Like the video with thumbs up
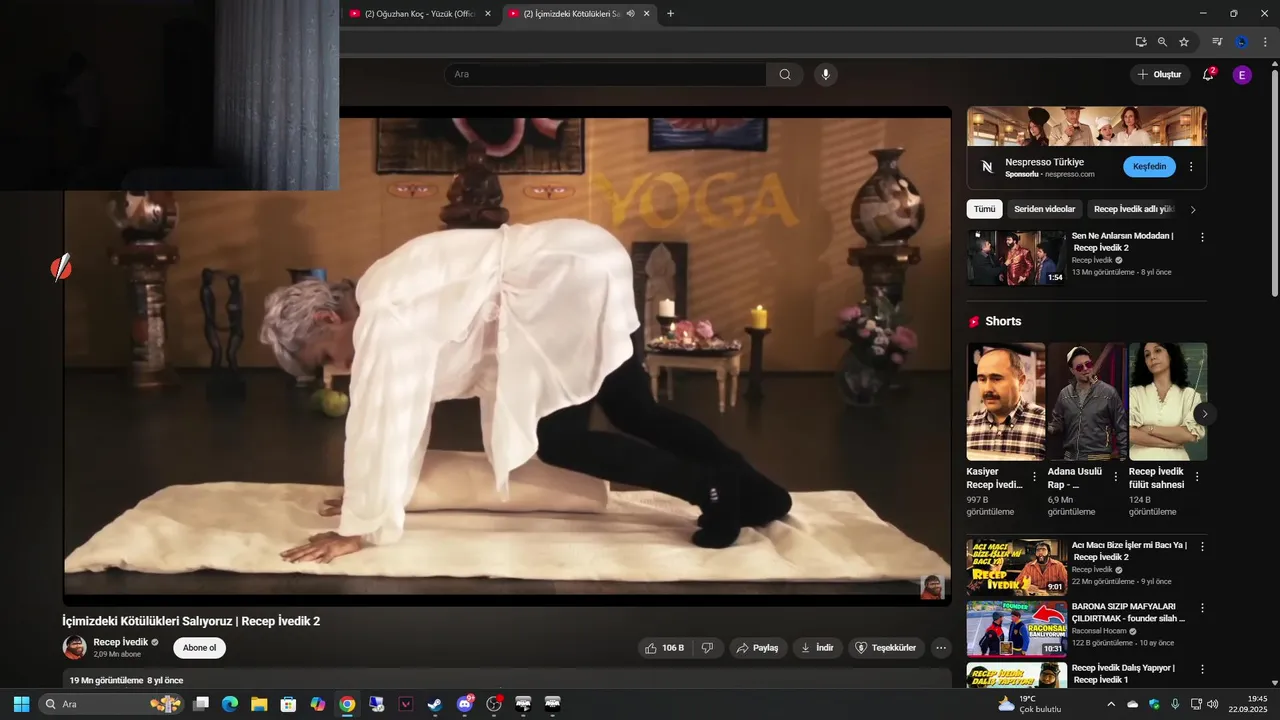 tap(664, 648)
